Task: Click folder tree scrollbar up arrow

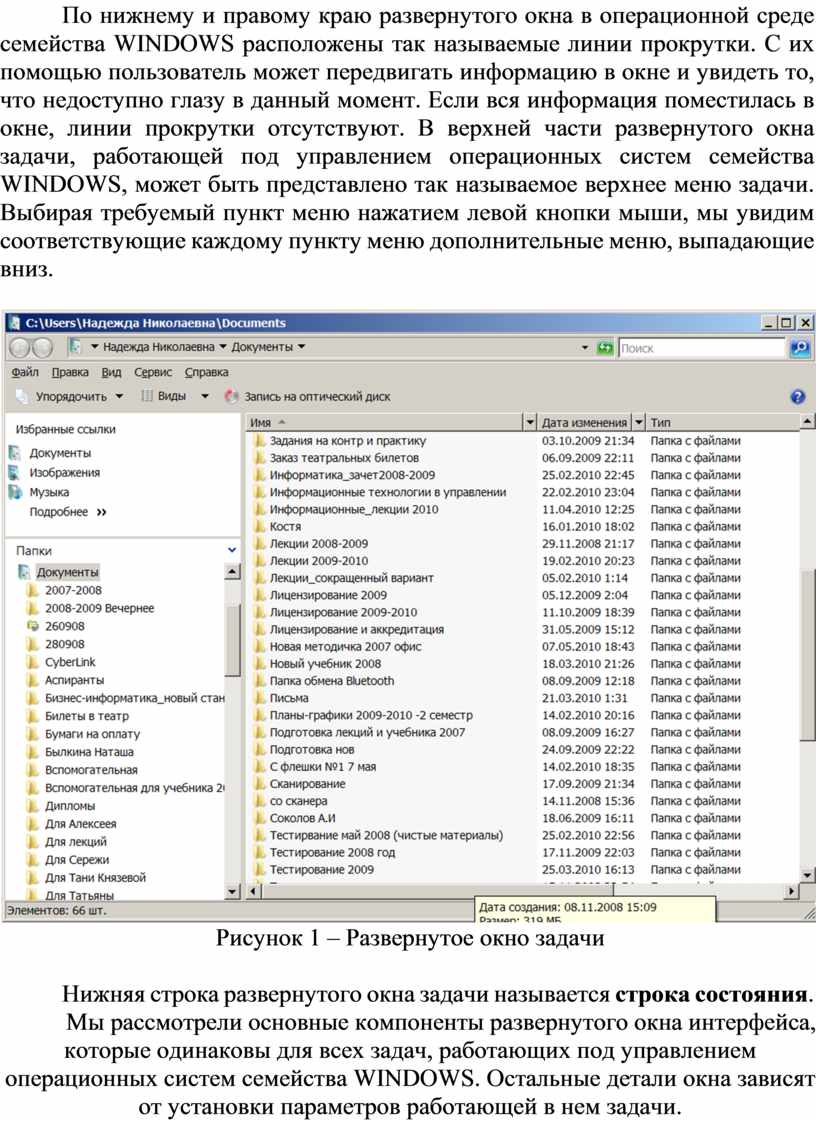Action: pyautogui.click(x=232, y=572)
